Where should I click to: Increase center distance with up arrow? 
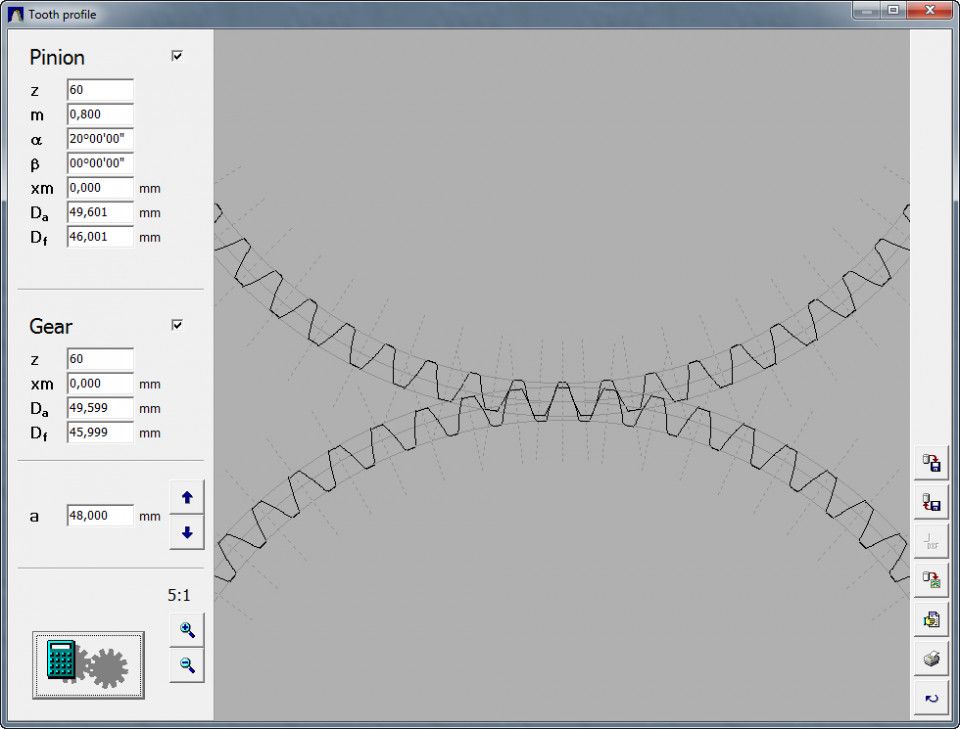pyautogui.click(x=186, y=496)
